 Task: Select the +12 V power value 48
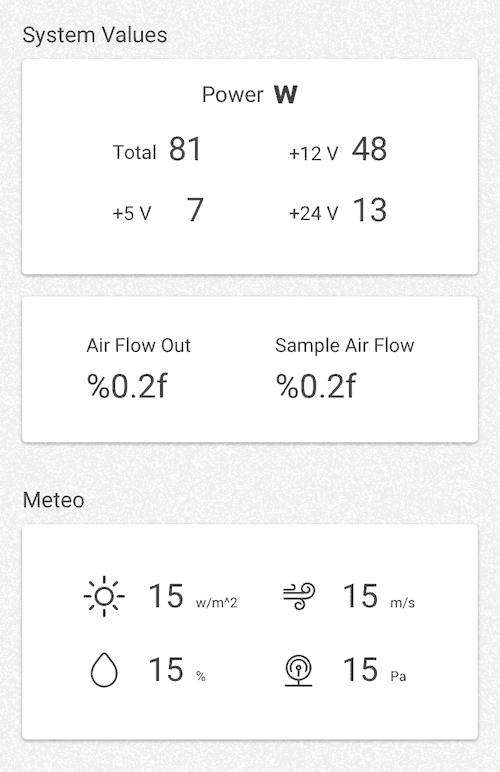pyautogui.click(x=369, y=149)
